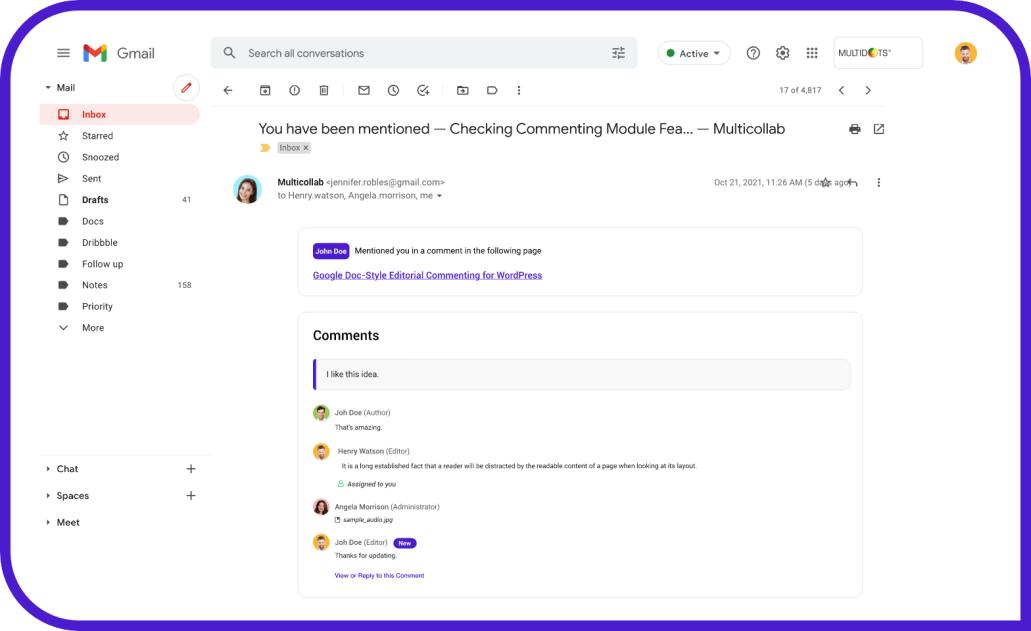The width and height of the screenshot is (1031, 631).
Task: Print the whole conversation
Action: click(x=855, y=129)
